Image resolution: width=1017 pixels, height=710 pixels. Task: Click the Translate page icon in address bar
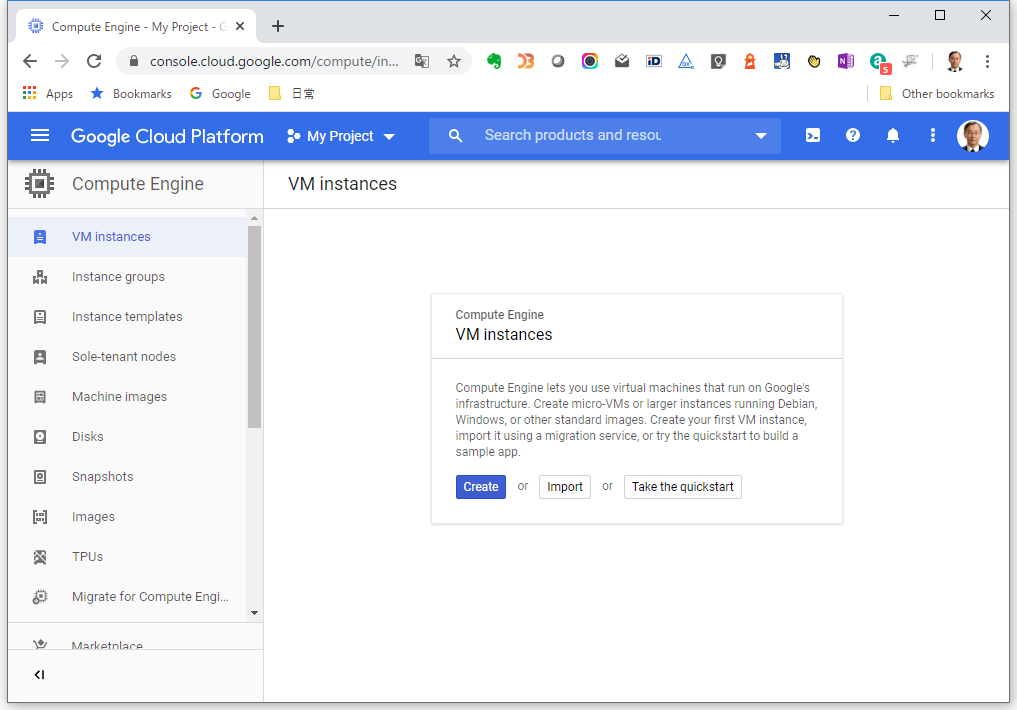click(422, 61)
